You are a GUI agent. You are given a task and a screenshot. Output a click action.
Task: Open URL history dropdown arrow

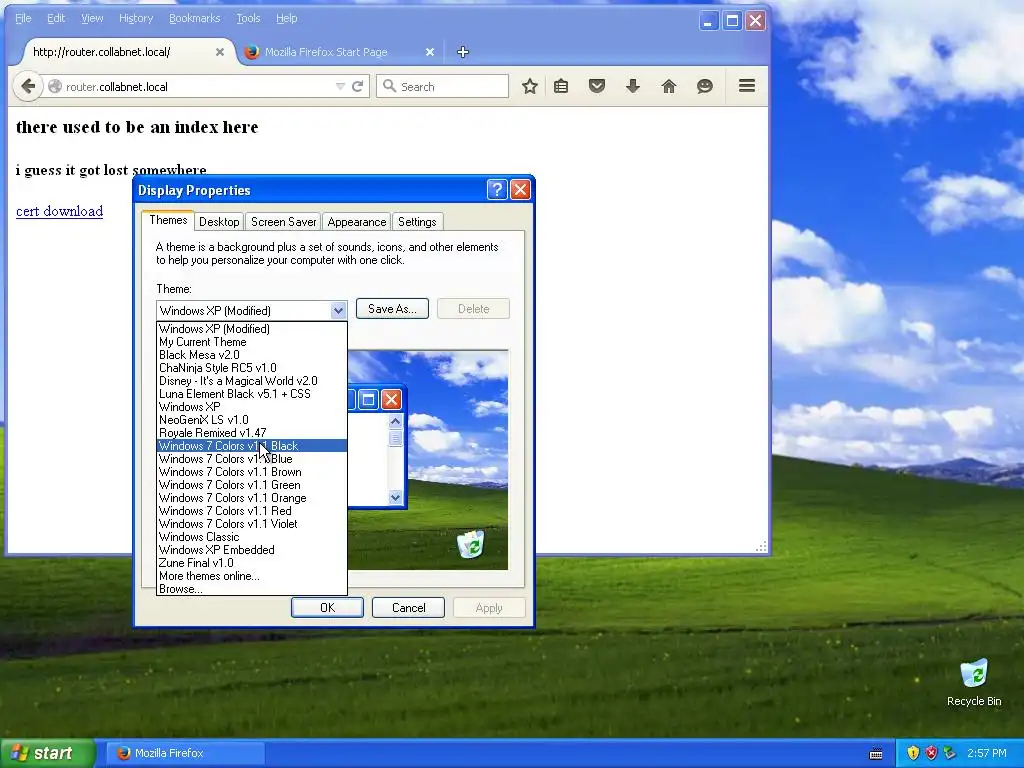tap(340, 86)
